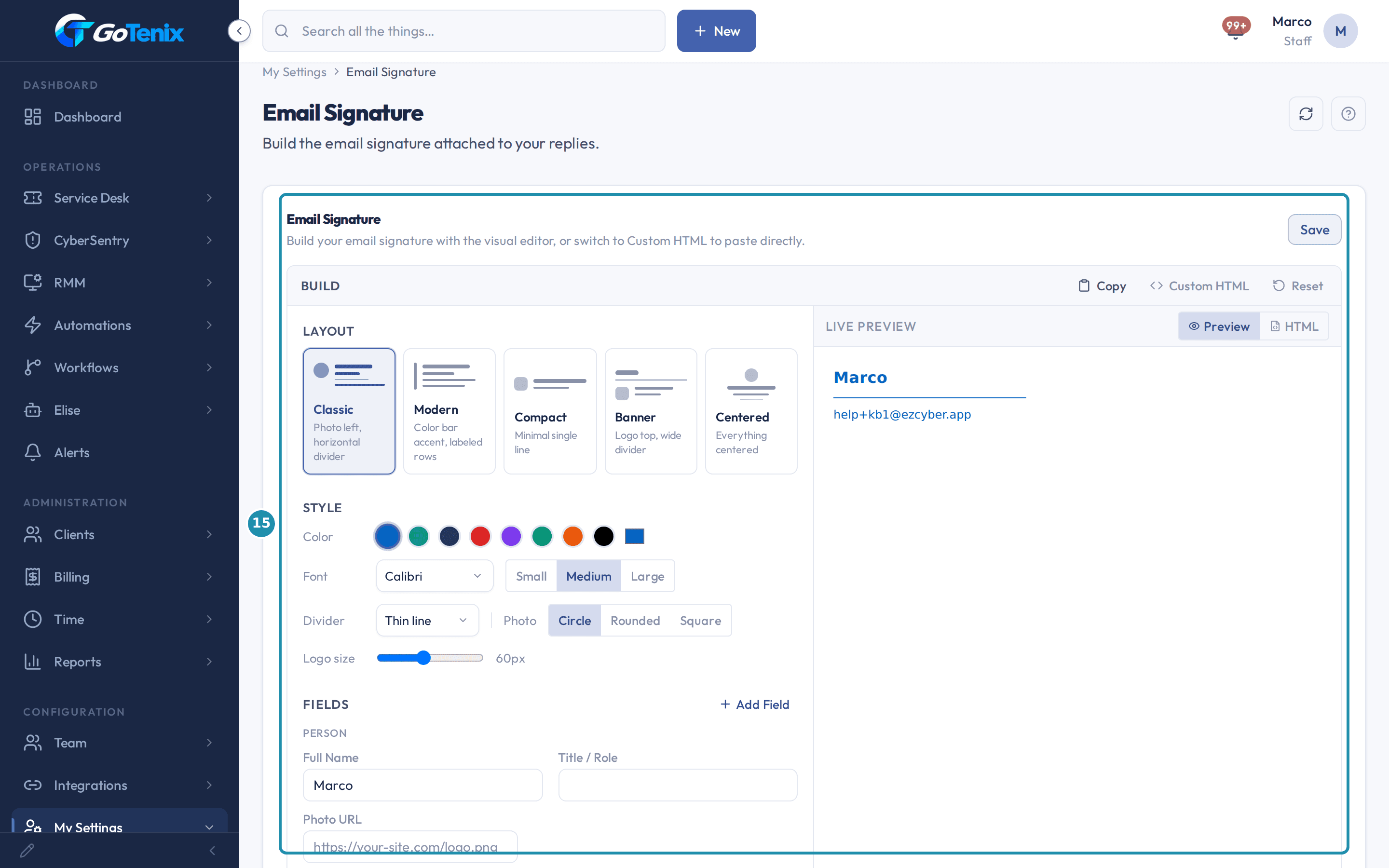The image size is (1389, 868).
Task: Go to My Settings breadcrumb
Action: click(294, 72)
